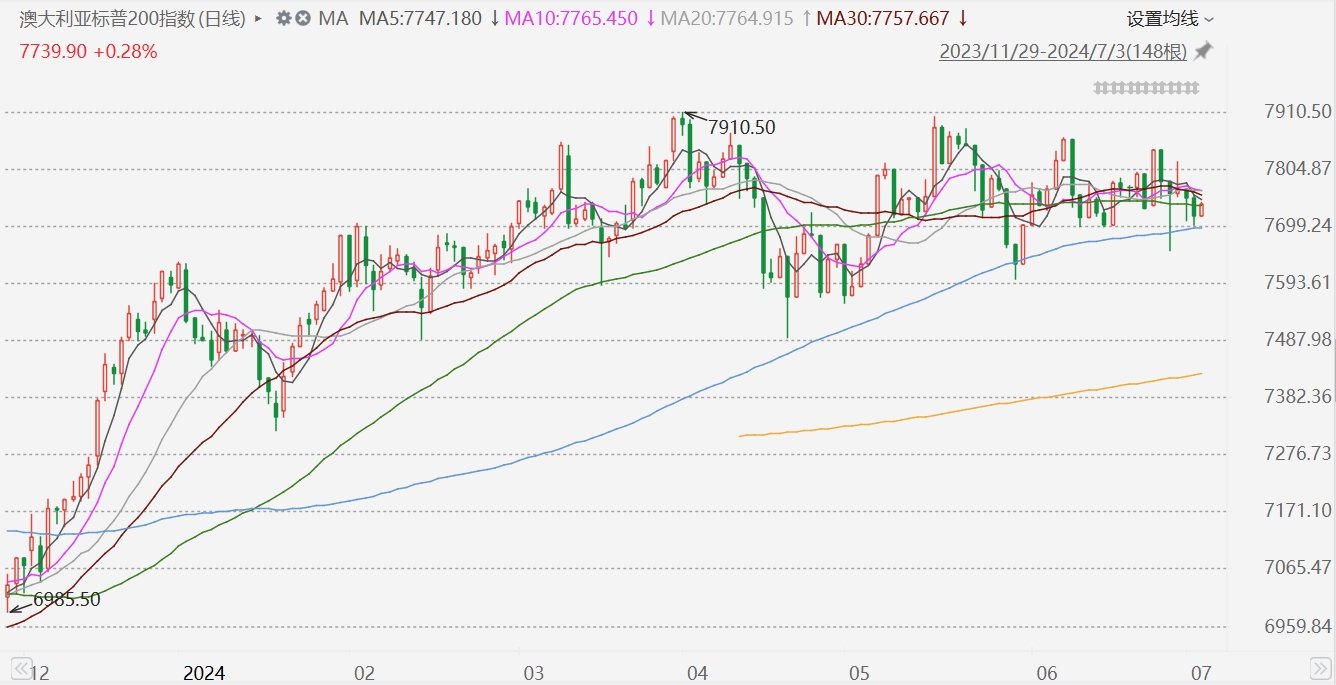Viewport: 1336px width, 685px height.
Task: Click the MA indicator name label
Action: click(333, 19)
